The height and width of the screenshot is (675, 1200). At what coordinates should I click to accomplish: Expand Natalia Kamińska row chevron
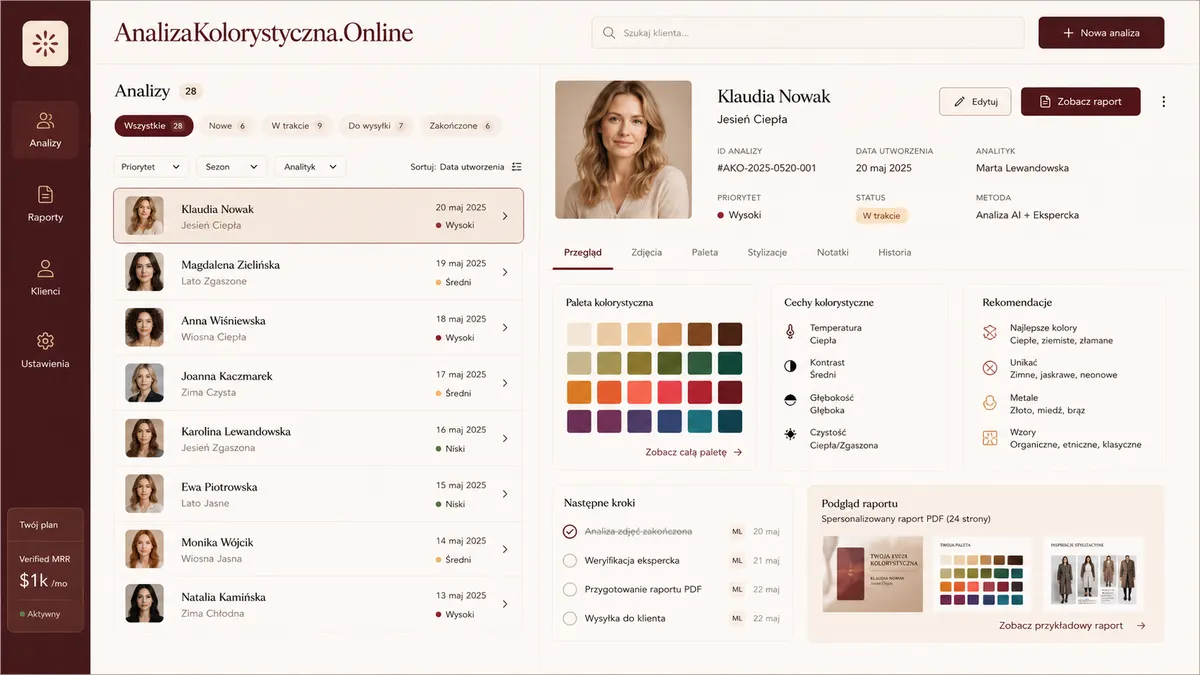[505, 604]
